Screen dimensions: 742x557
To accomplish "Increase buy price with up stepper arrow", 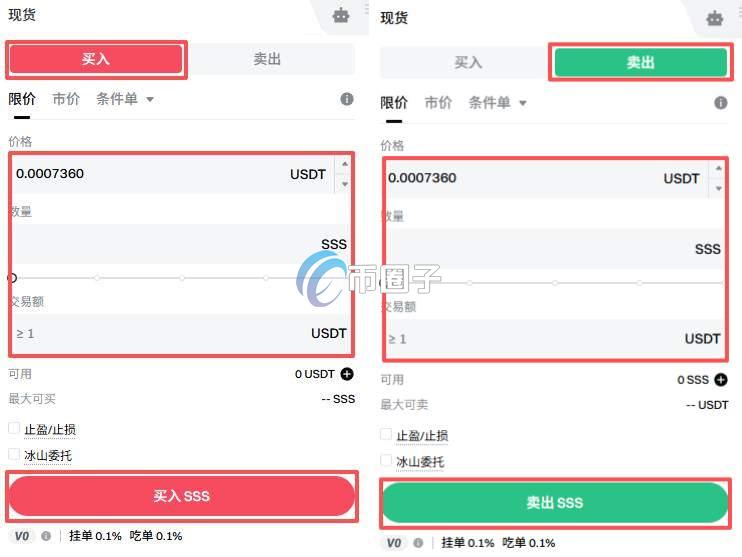I will (x=345, y=164).
